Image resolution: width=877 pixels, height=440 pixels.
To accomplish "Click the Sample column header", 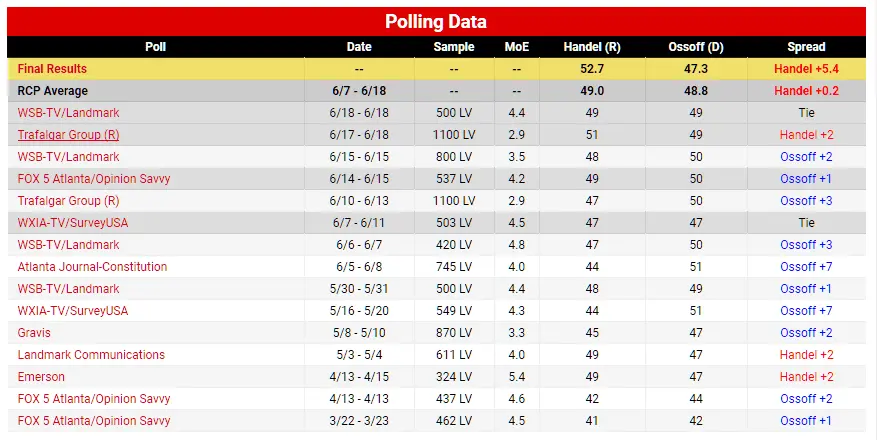I will pos(454,47).
